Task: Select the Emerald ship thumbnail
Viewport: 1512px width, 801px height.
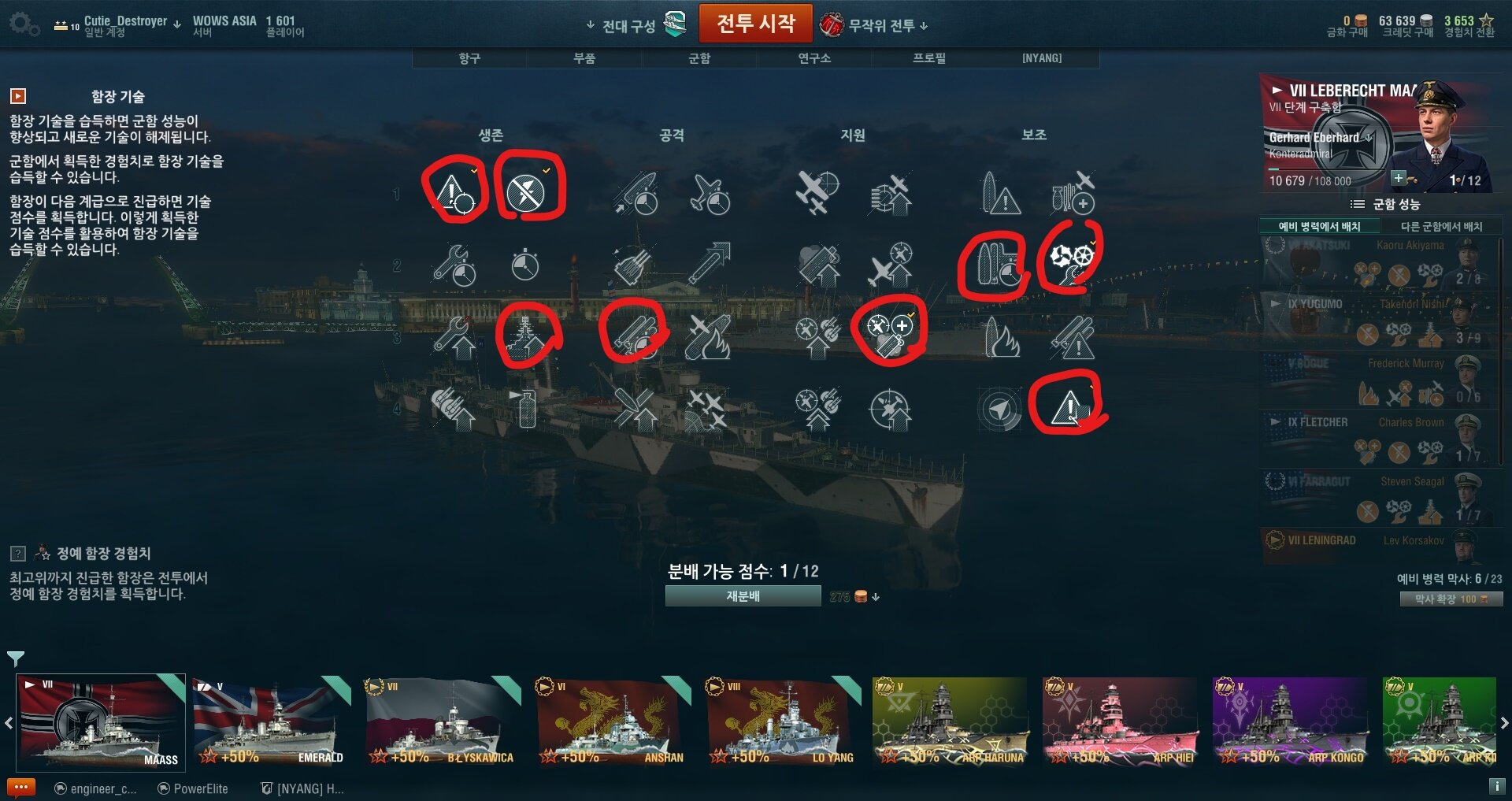Action: coord(271,721)
